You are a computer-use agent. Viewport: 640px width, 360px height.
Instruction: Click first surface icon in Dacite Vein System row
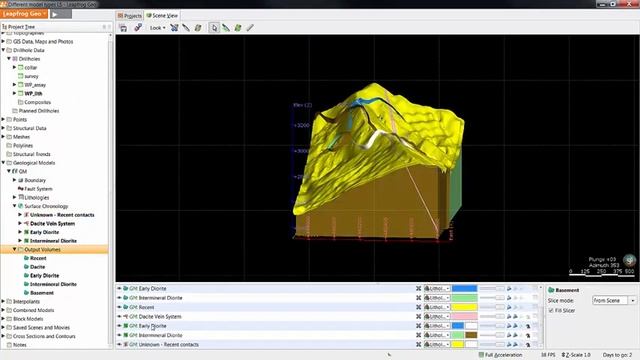[x=509, y=316]
